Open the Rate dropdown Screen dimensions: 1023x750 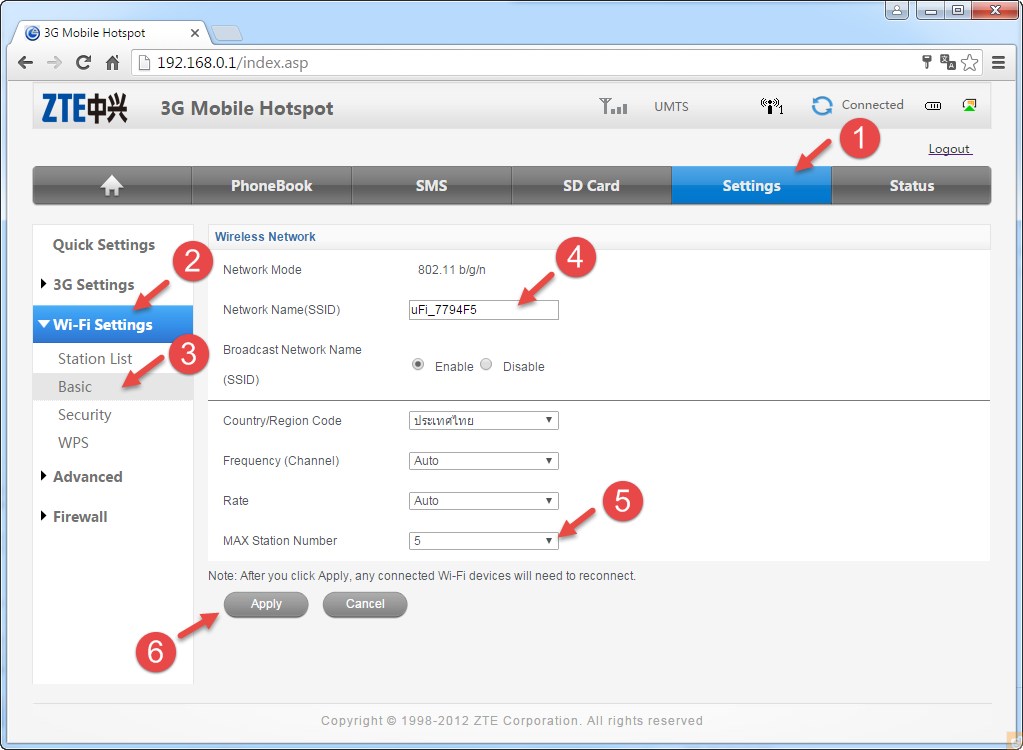(483, 501)
